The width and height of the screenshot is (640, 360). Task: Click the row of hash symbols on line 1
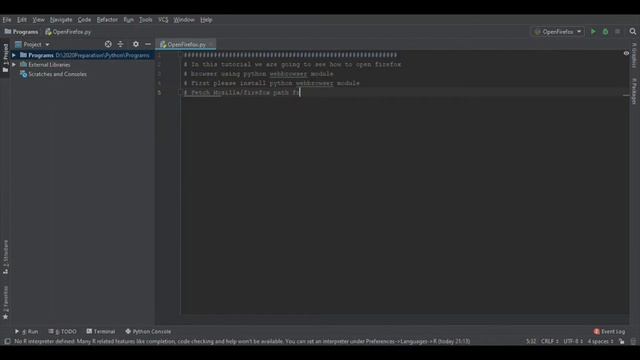[x=290, y=55]
